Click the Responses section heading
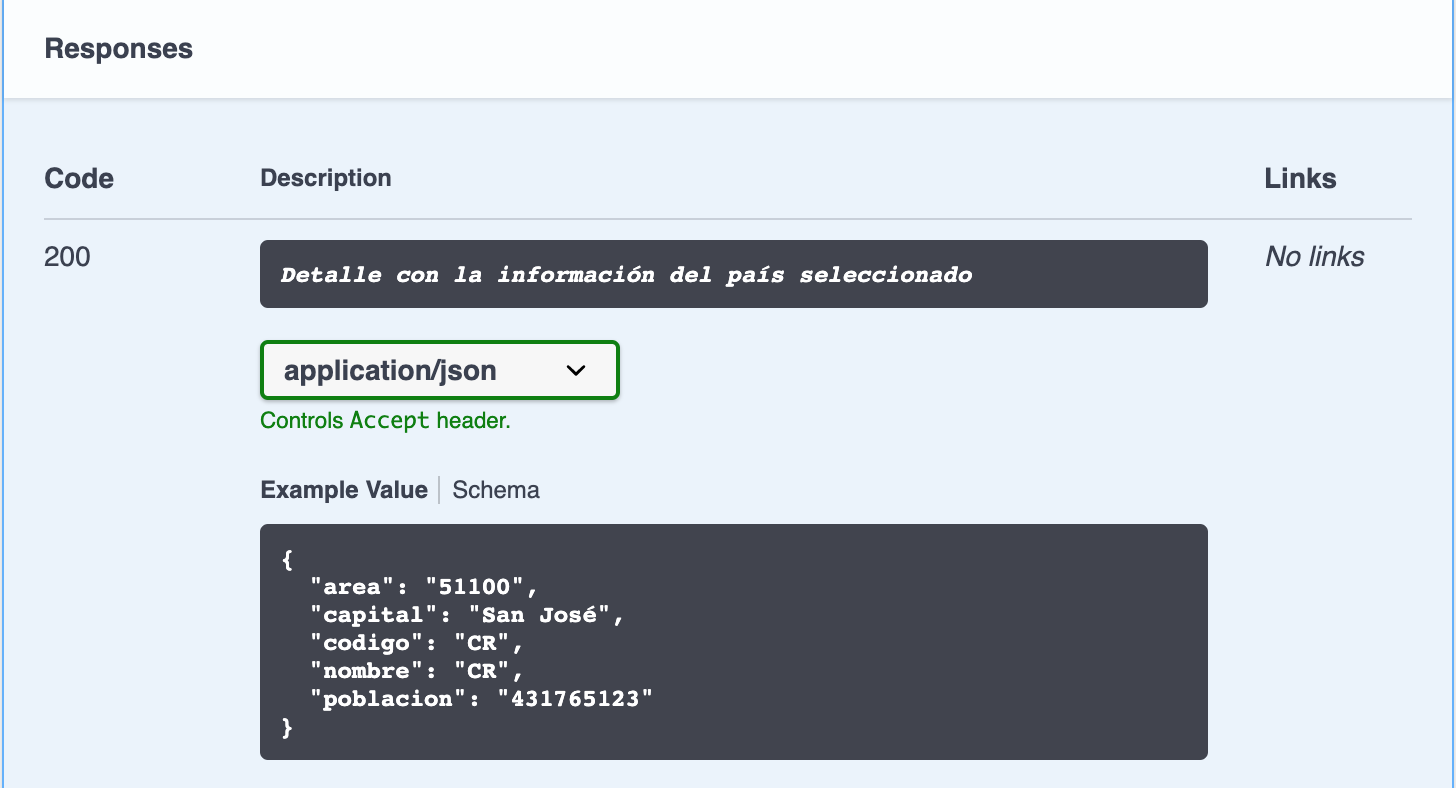Screen dimensions: 1456x788 coord(118,49)
